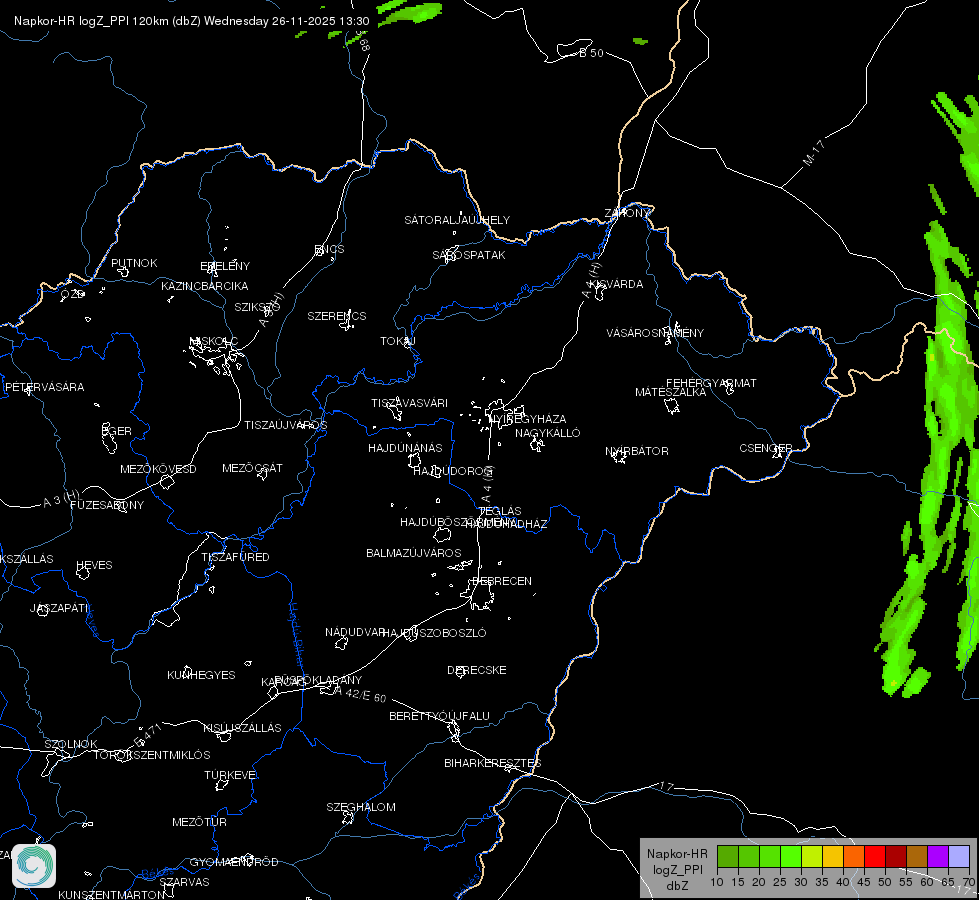Screen dimensions: 979x900
Task: Click the NÁDUDVAR label
Action: (x=355, y=632)
